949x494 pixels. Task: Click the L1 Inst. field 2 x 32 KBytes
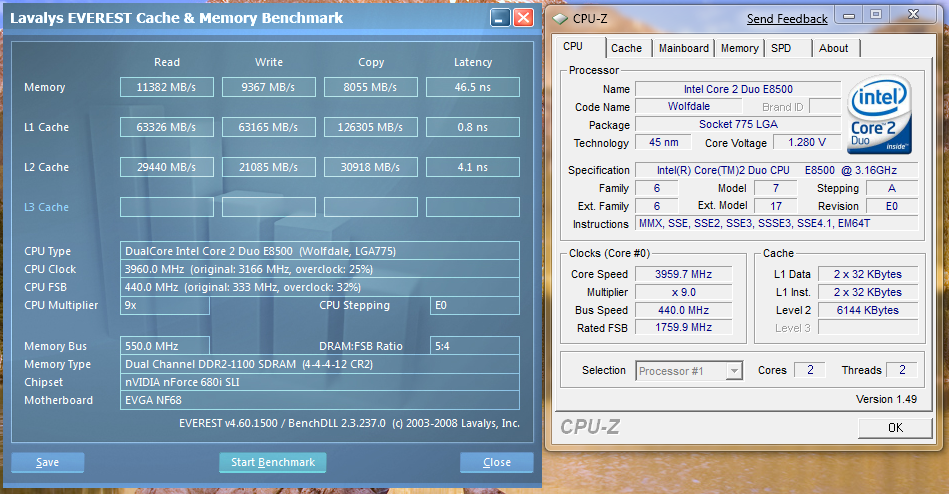868,292
